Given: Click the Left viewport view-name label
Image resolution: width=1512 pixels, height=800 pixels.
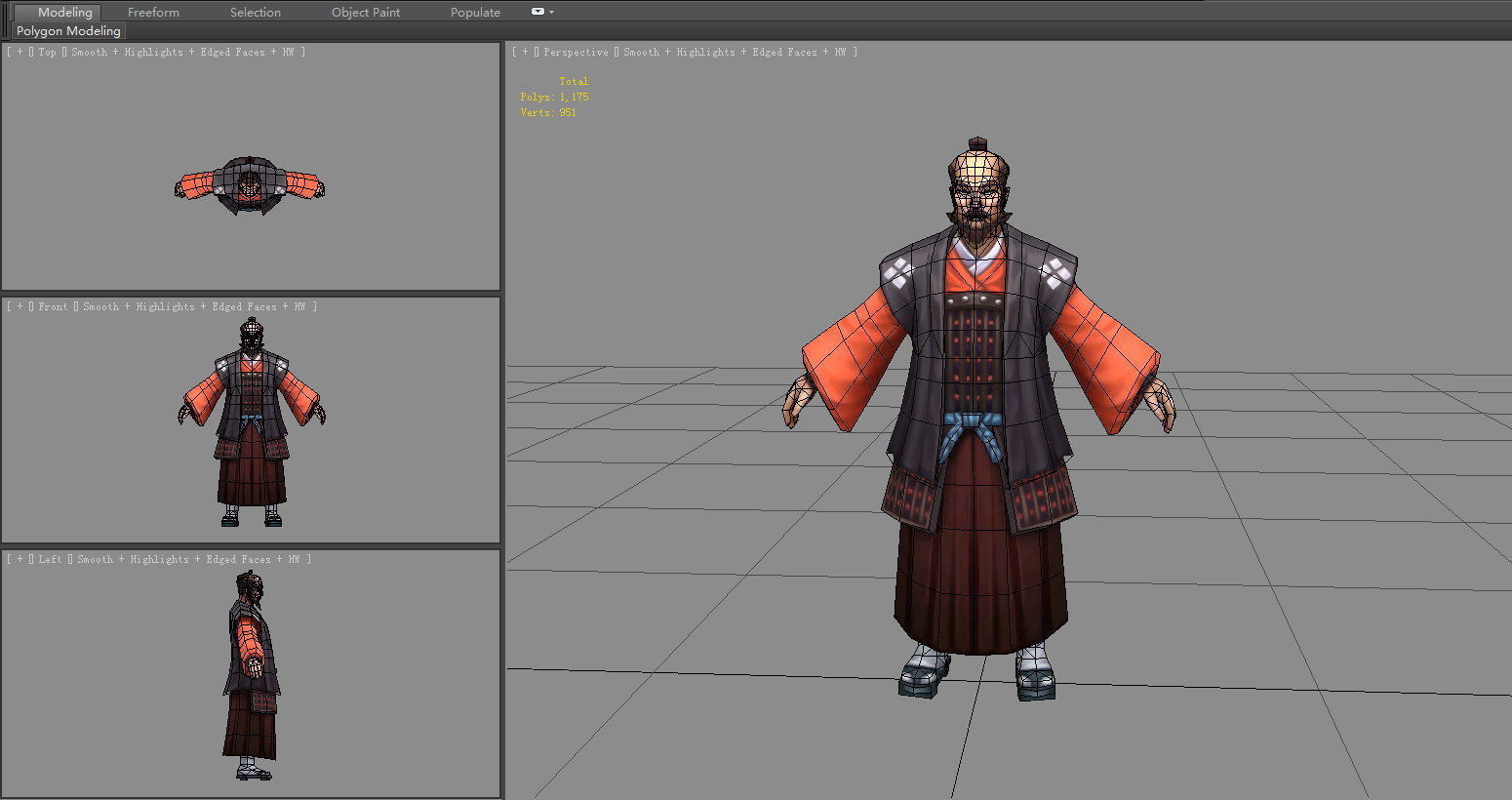Looking at the screenshot, I should [x=50, y=559].
